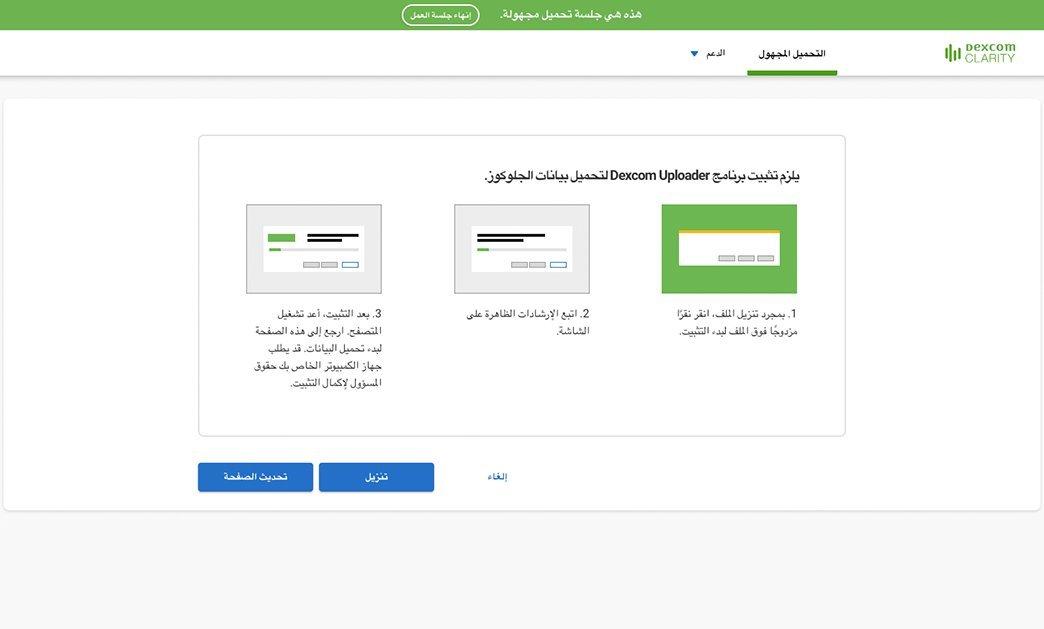The image size is (1044, 629).
Task: Open the الدعم menu label
Action: click(x=715, y=53)
